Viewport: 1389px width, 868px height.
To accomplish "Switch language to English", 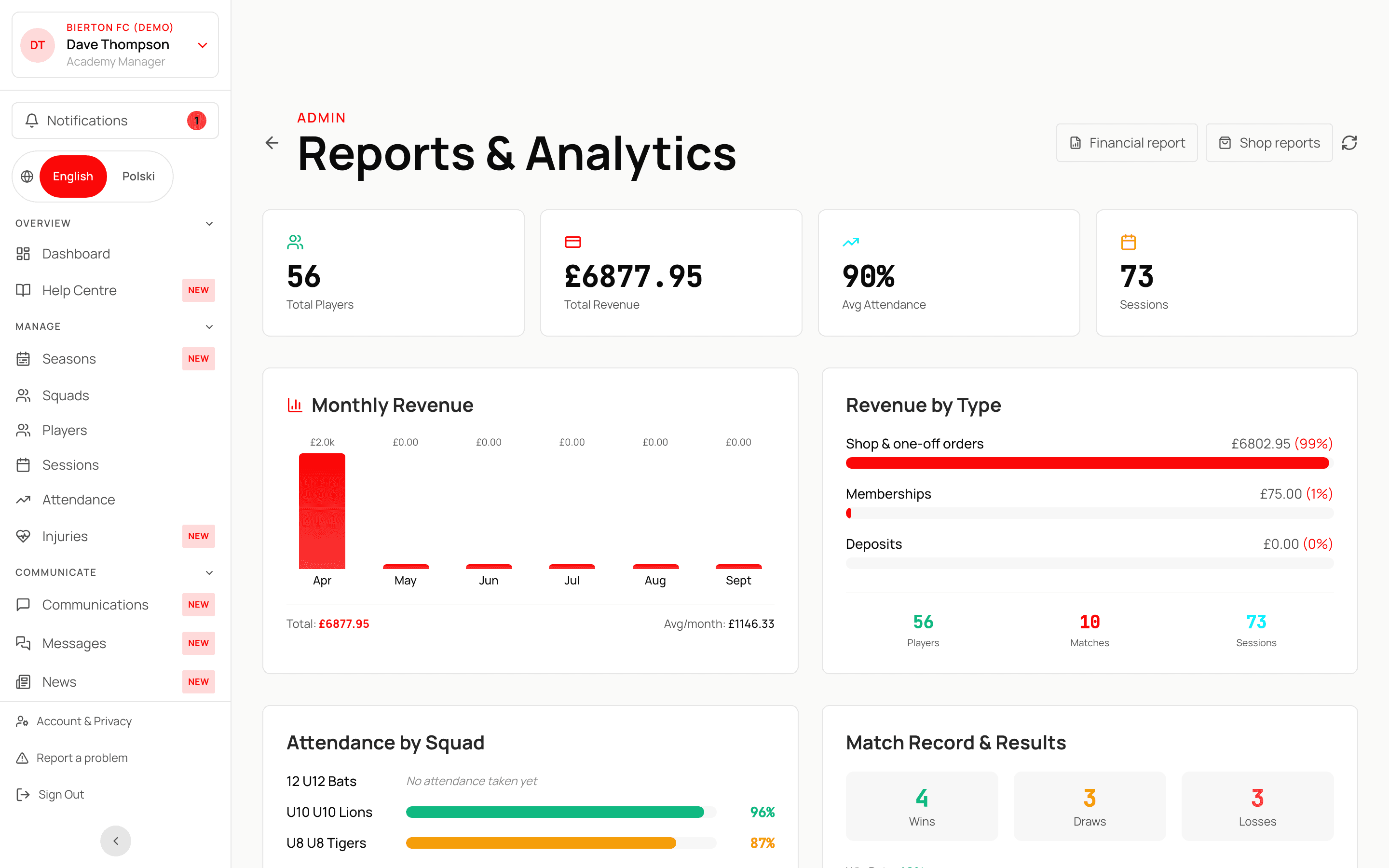I will [73, 176].
